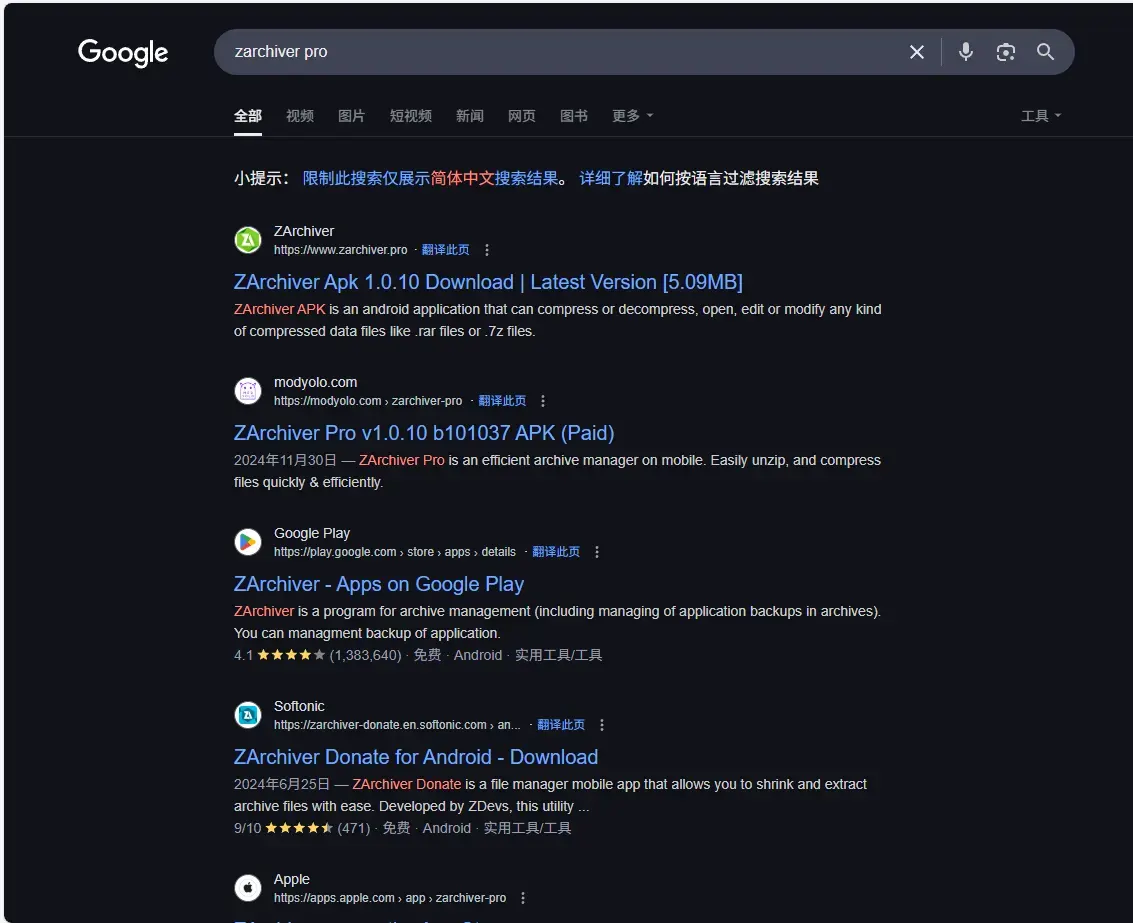
Task: Open ZArchiver Donate for Android result
Action: 415,757
